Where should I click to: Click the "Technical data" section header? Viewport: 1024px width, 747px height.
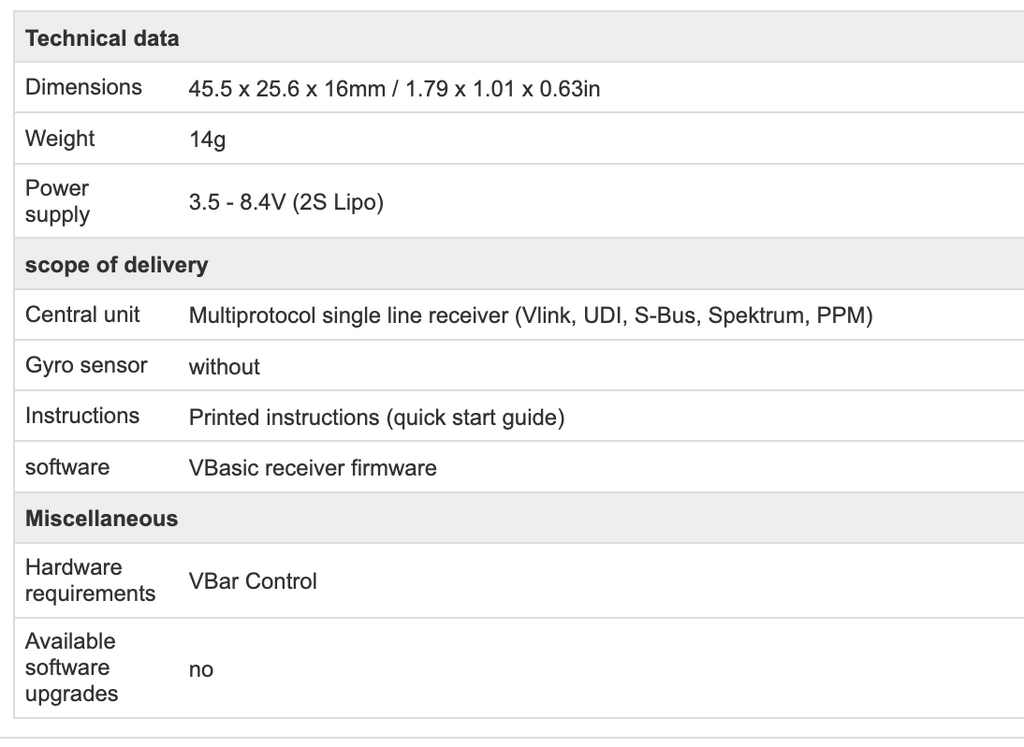[102, 39]
